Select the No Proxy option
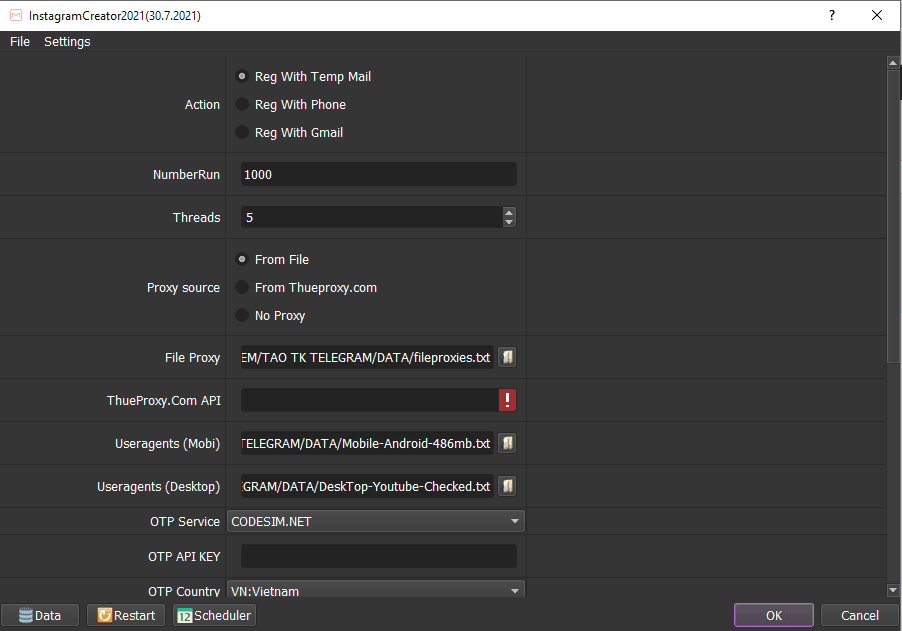Viewport: 902px width, 631px height. click(242, 315)
